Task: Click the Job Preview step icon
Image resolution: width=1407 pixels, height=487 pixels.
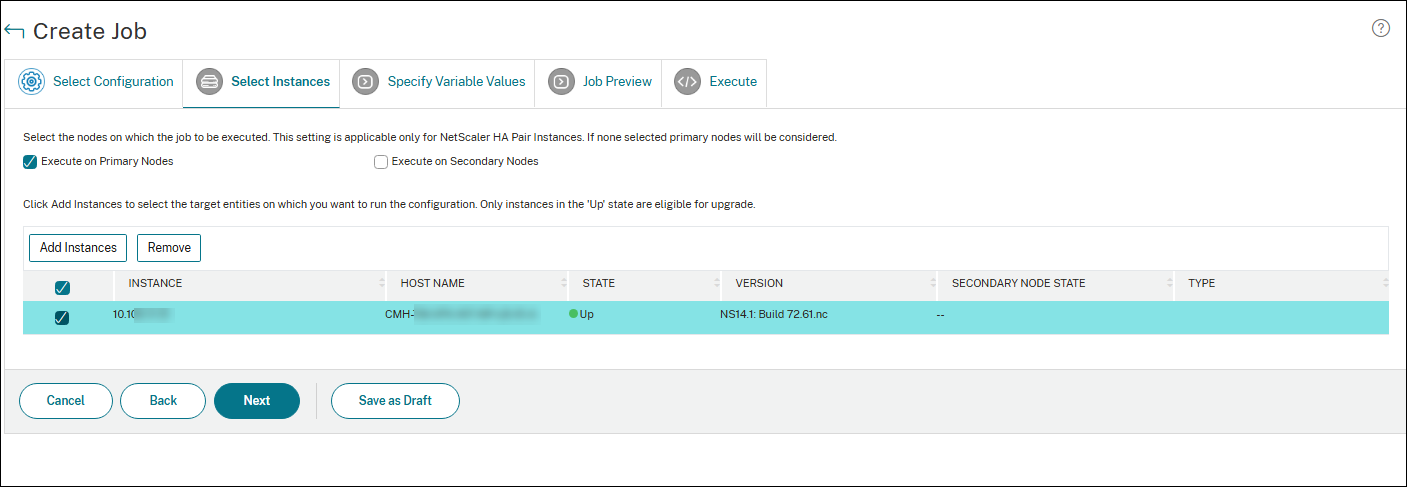Action: (x=562, y=82)
